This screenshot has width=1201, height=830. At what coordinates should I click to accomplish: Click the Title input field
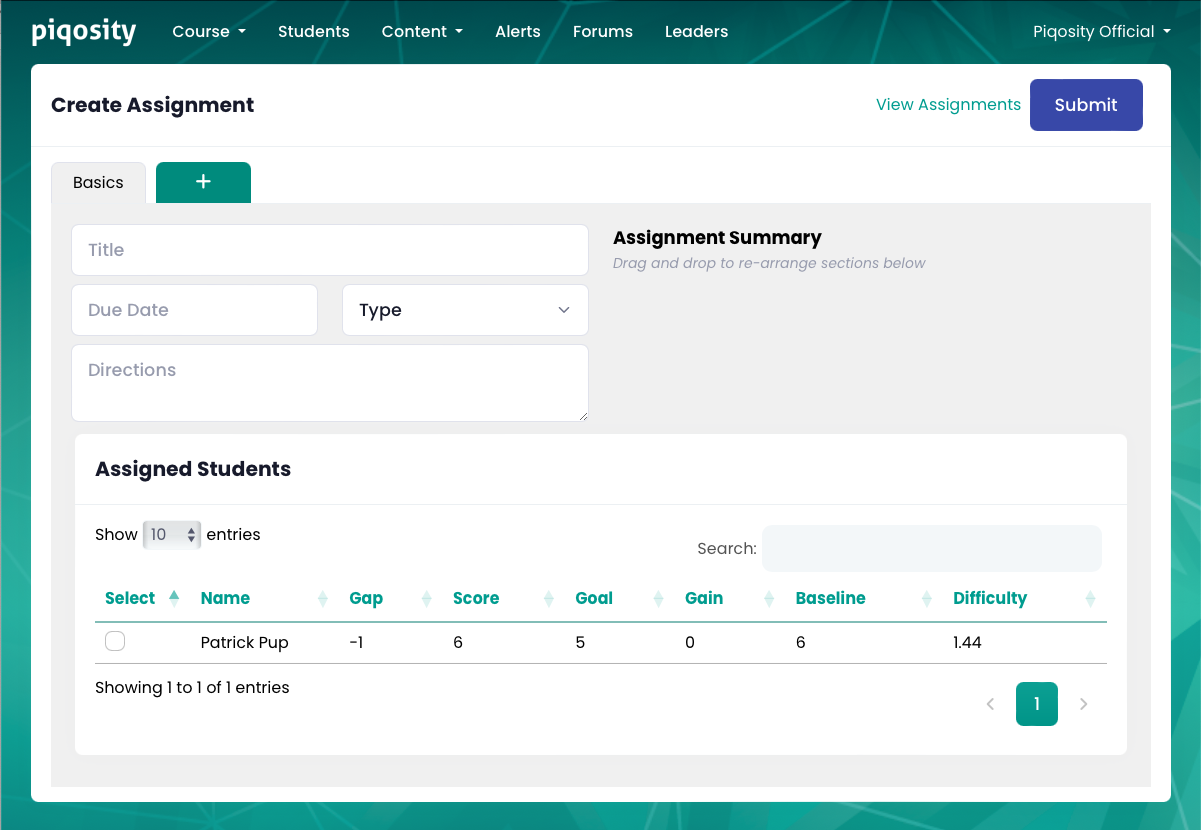[329, 250]
